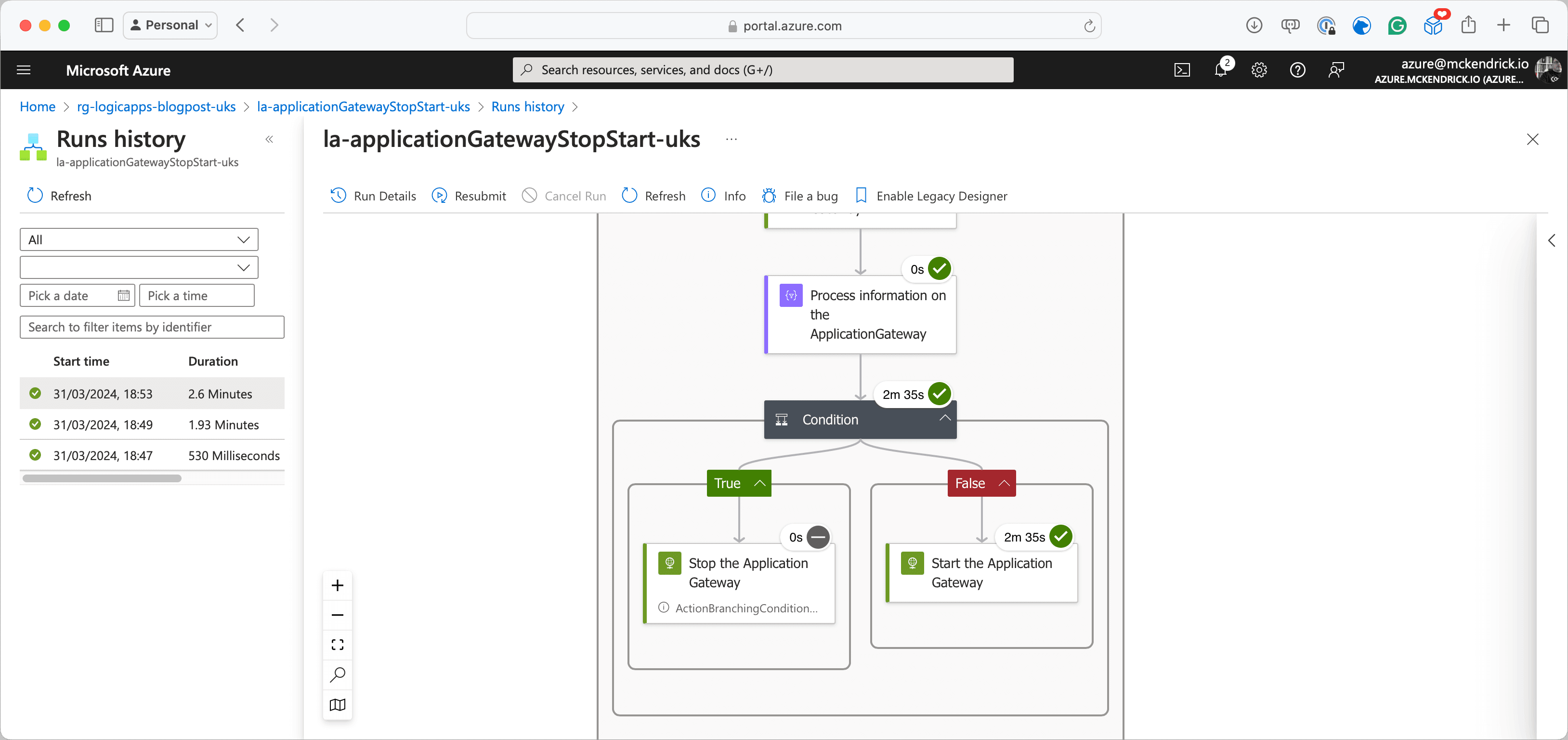Collapse the True branch chevron
Image resolution: width=1568 pixels, height=740 pixels.
click(759, 483)
